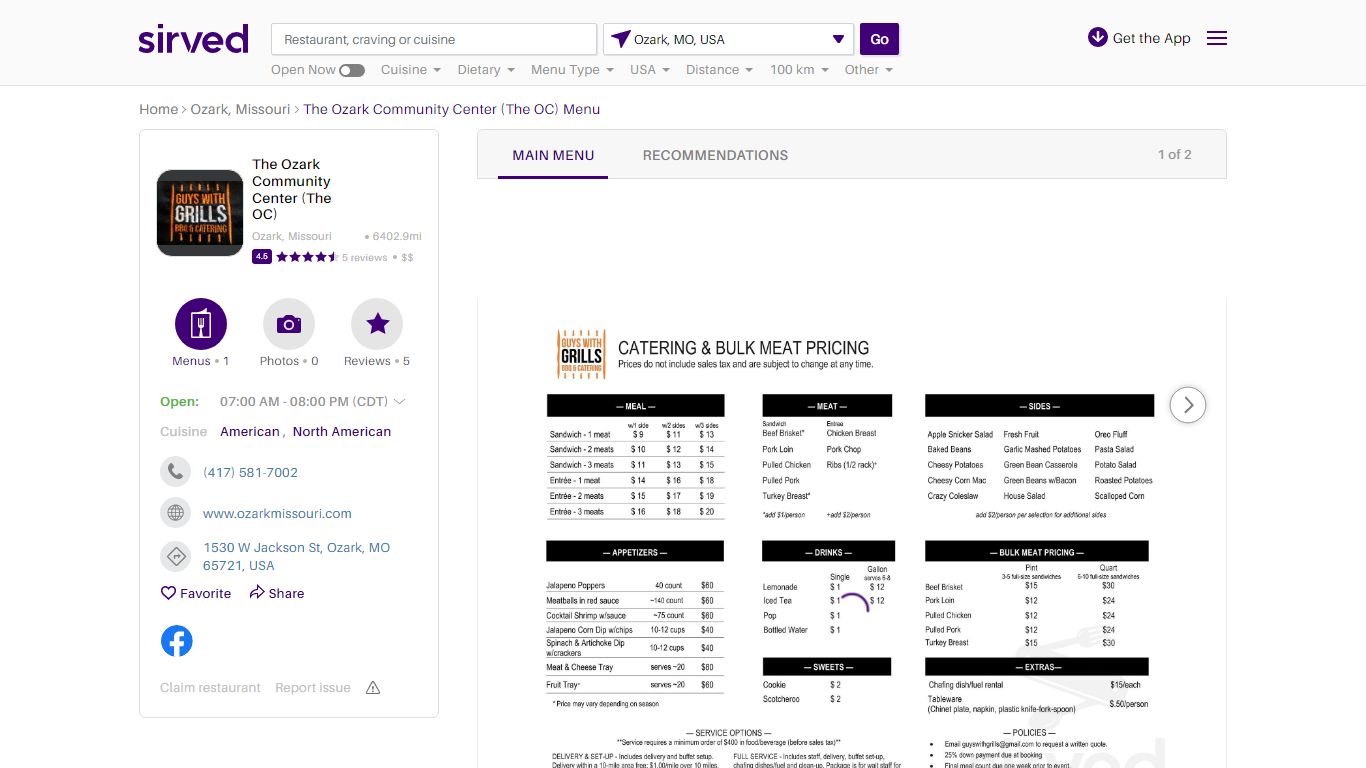Viewport: 1366px width, 768px height.
Task: Click the Favorite heart icon
Action: pos(168,593)
